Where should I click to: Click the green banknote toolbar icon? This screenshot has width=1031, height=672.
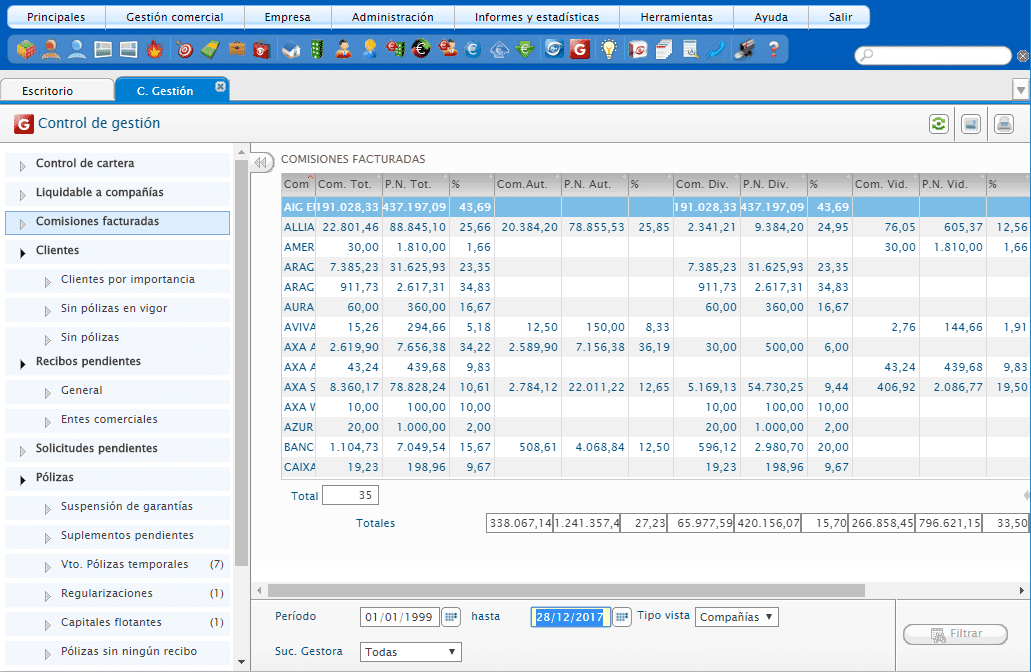[x=210, y=49]
